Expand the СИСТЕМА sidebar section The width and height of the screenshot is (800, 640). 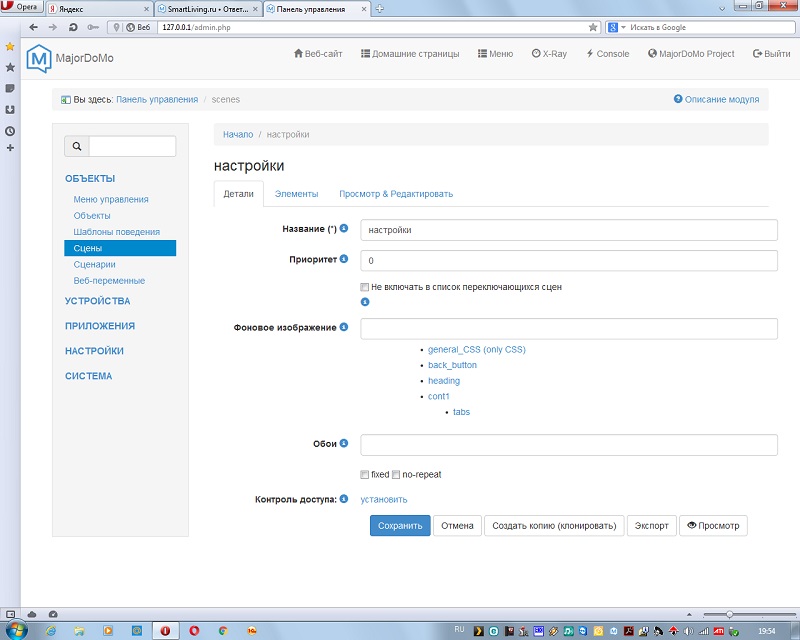88,376
